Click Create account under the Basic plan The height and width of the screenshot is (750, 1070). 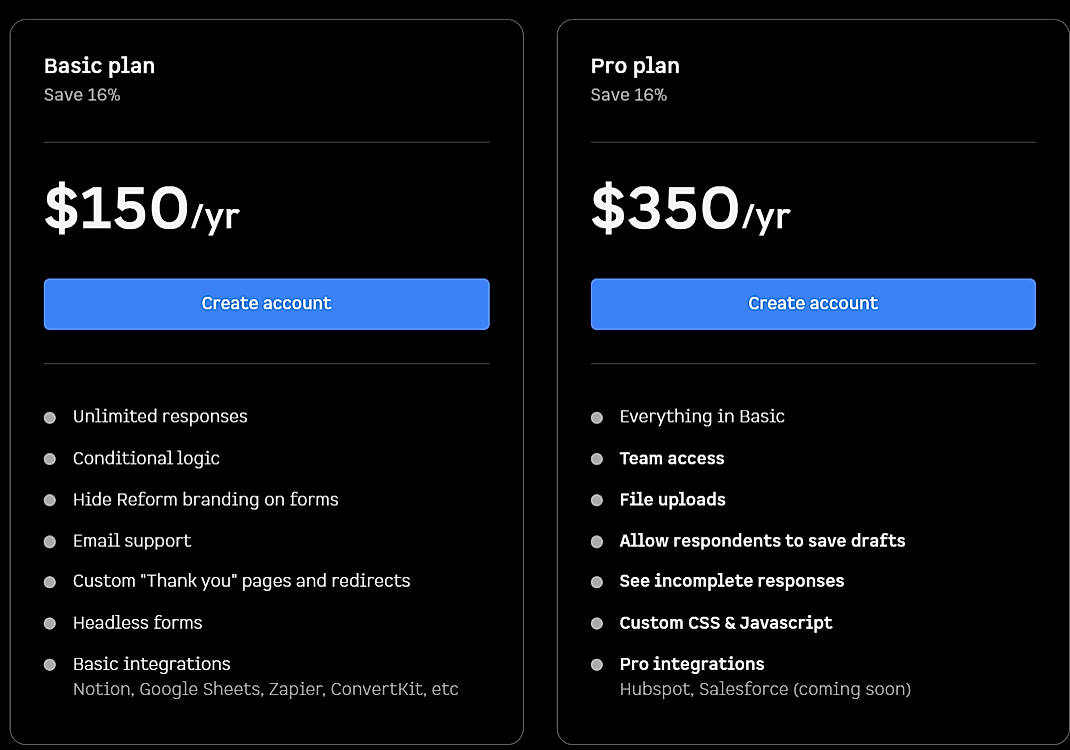266,304
